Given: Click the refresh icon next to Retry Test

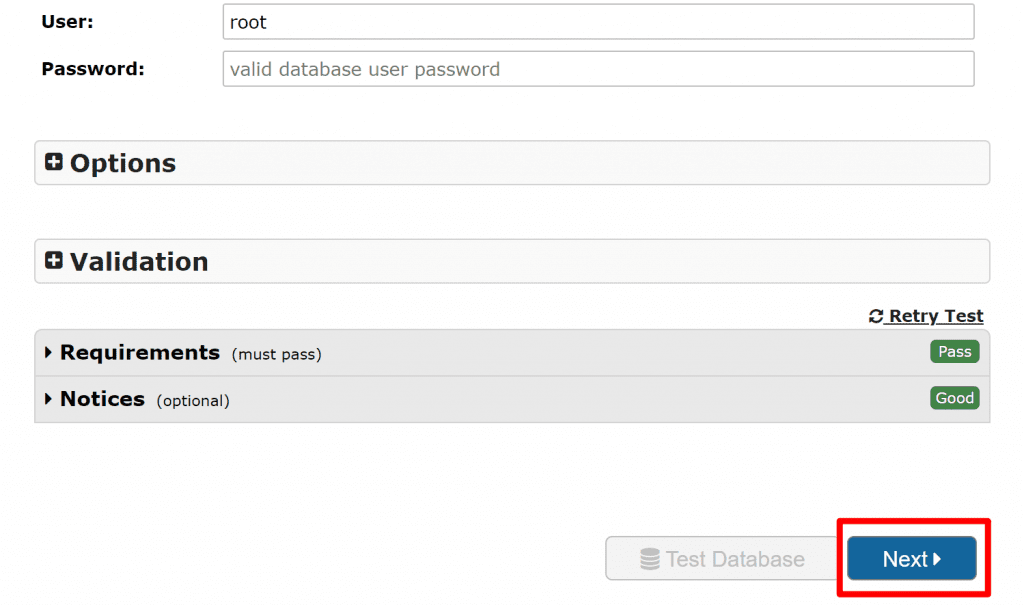Looking at the screenshot, I should tap(876, 316).
